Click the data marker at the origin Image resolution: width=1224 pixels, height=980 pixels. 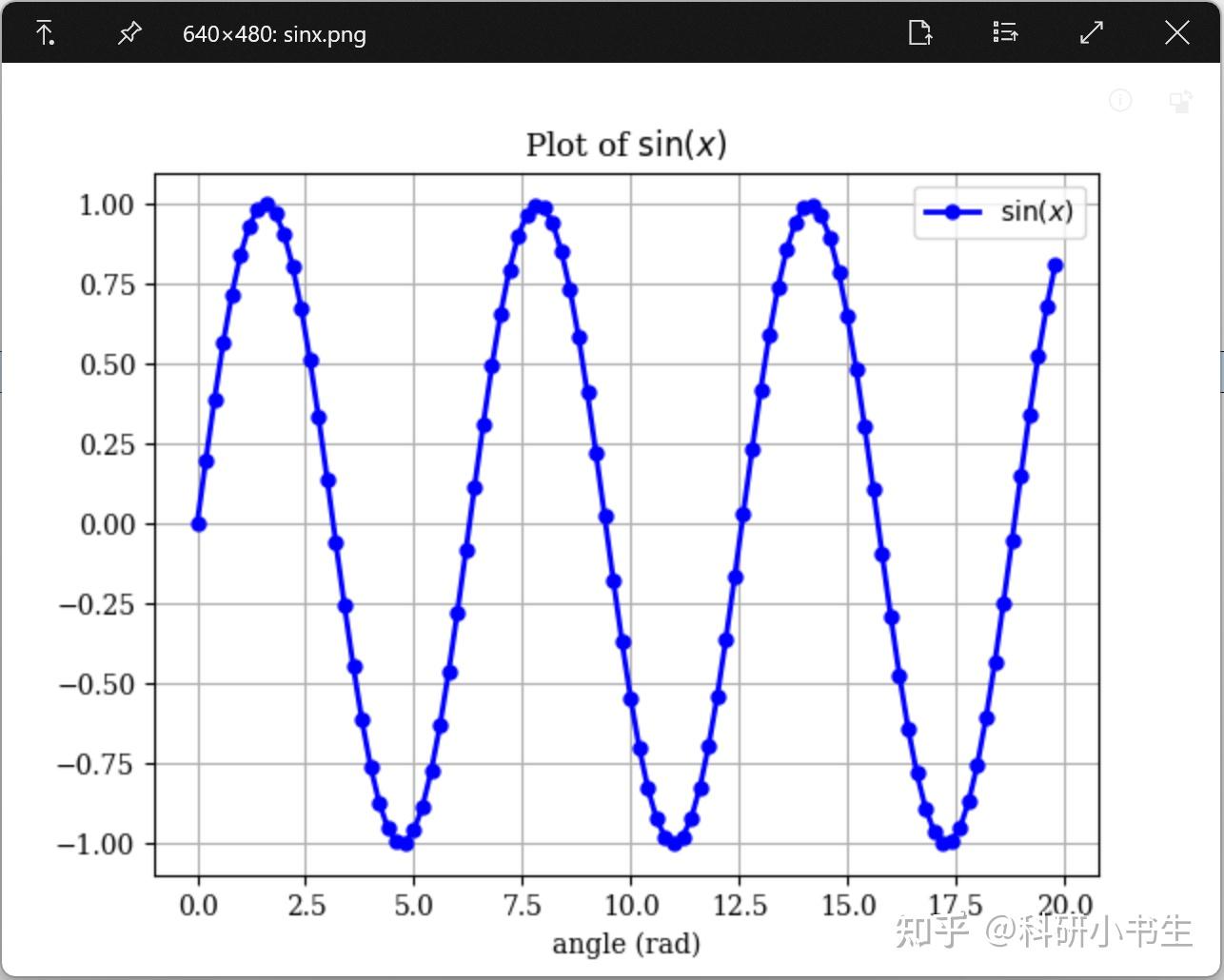(197, 523)
